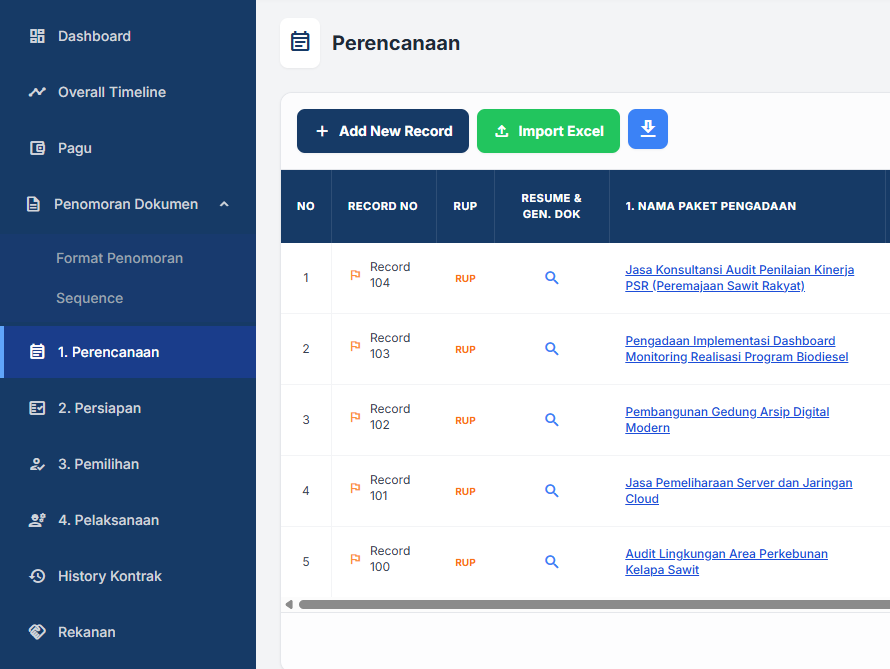Click the horizontal table scrollbar
This screenshot has width=890, height=669.
(x=594, y=604)
